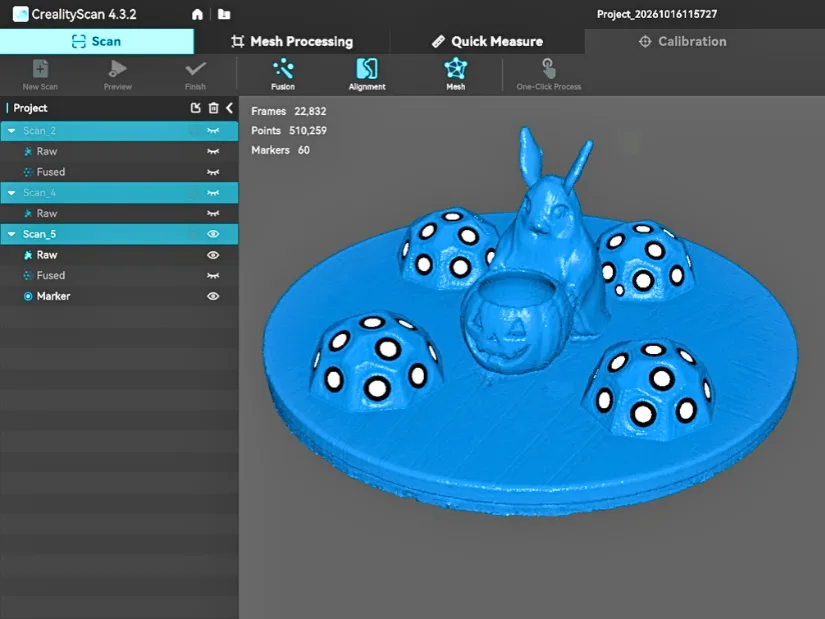Show the Raw data under Scan_4
This screenshot has width=825, height=619.
click(x=213, y=213)
